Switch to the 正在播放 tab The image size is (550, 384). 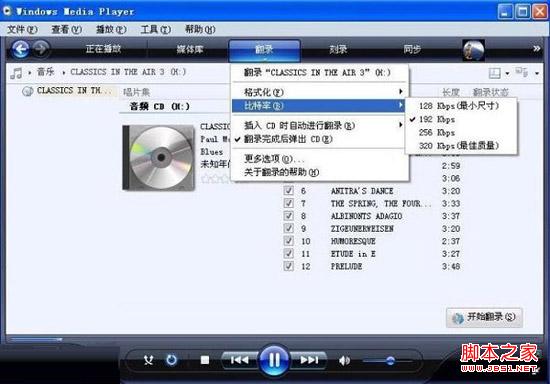(103, 49)
